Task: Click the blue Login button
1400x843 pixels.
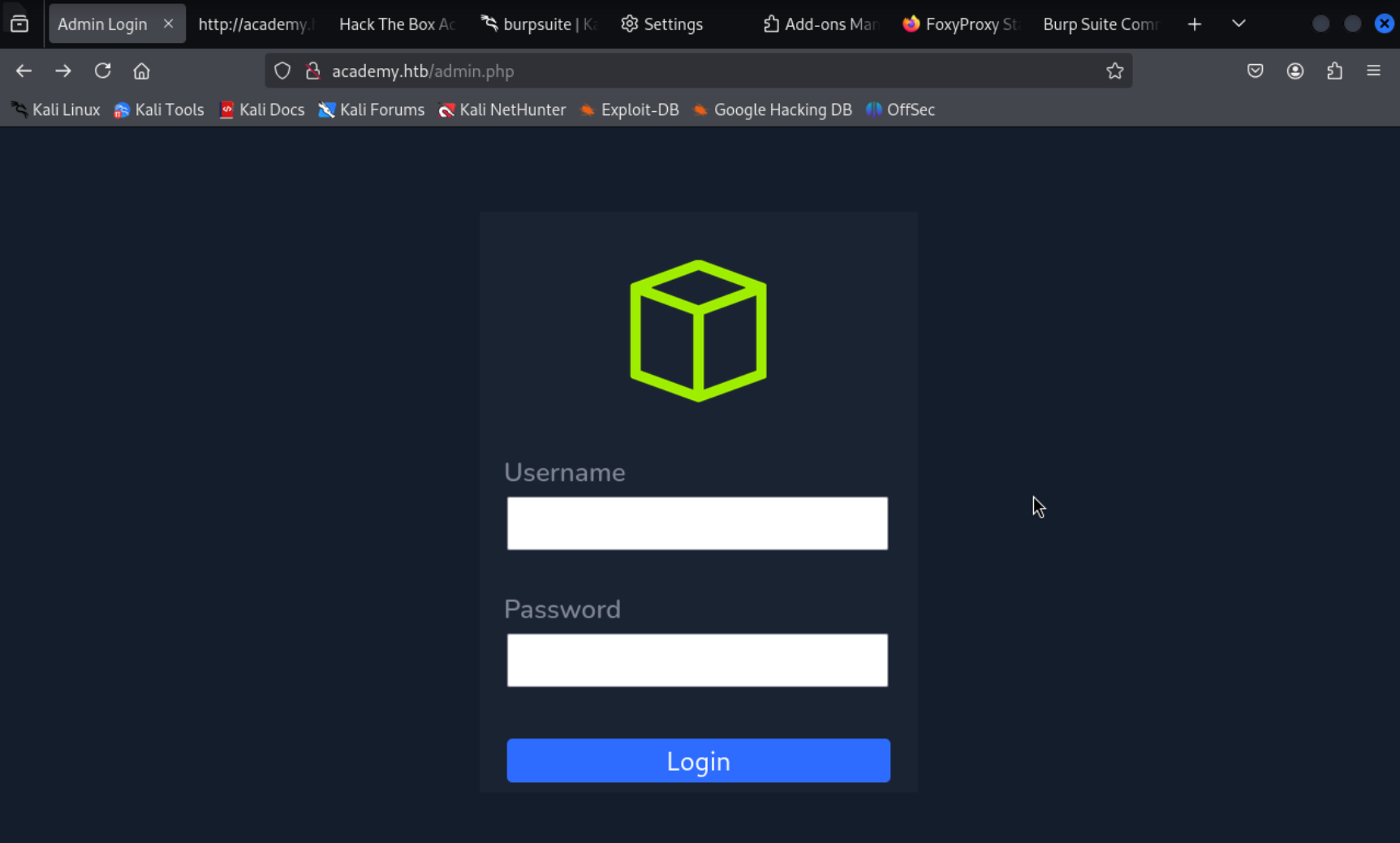Action: (x=698, y=760)
